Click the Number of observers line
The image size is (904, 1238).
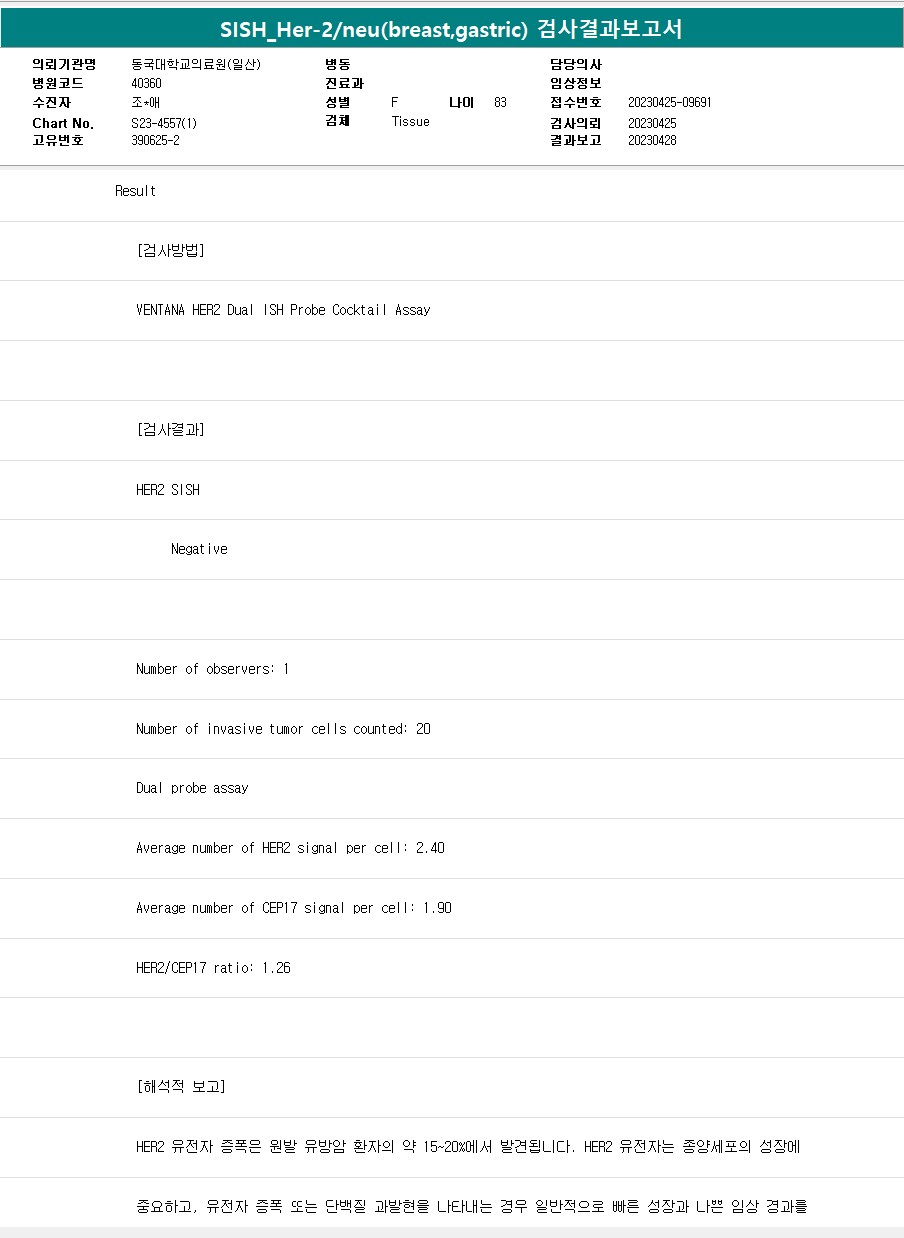(212, 669)
